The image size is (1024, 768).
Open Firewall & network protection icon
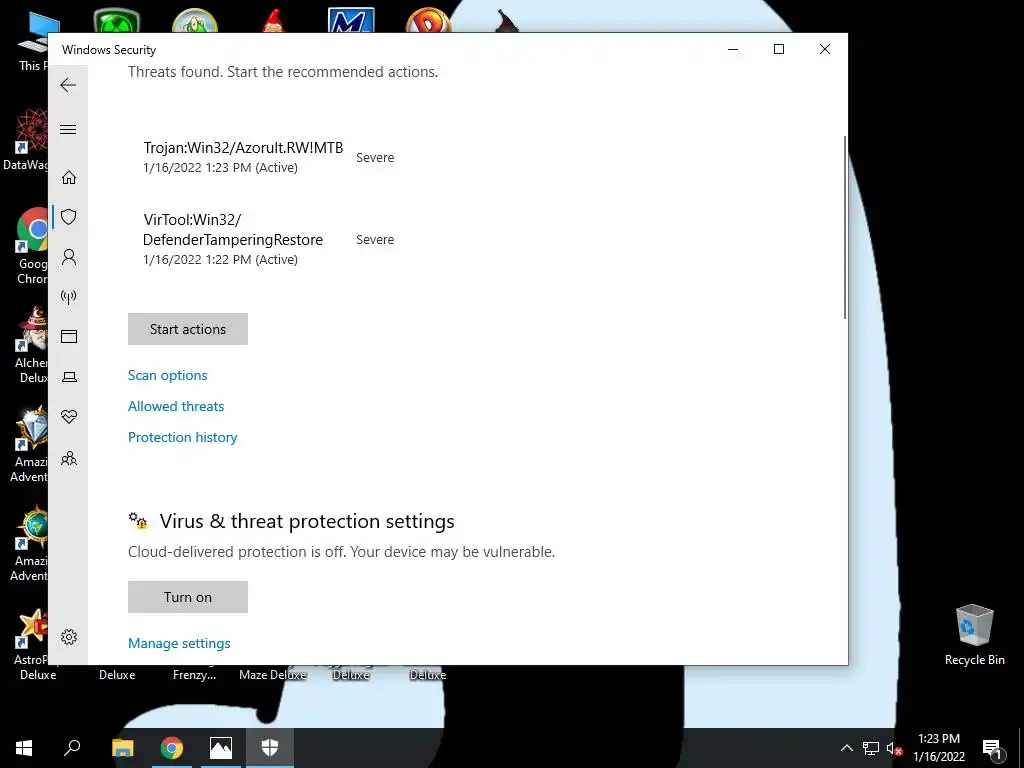click(x=69, y=297)
